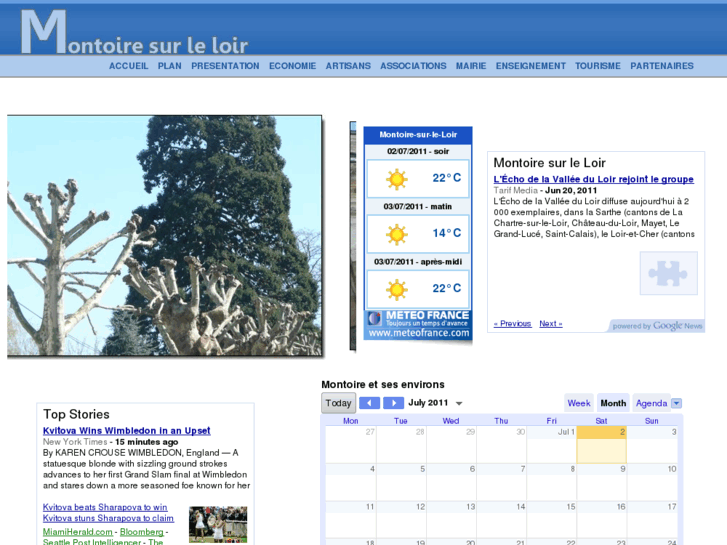This screenshot has width=727, height=545.
Task: Click the 22°C soir temperature
Action: [446, 178]
